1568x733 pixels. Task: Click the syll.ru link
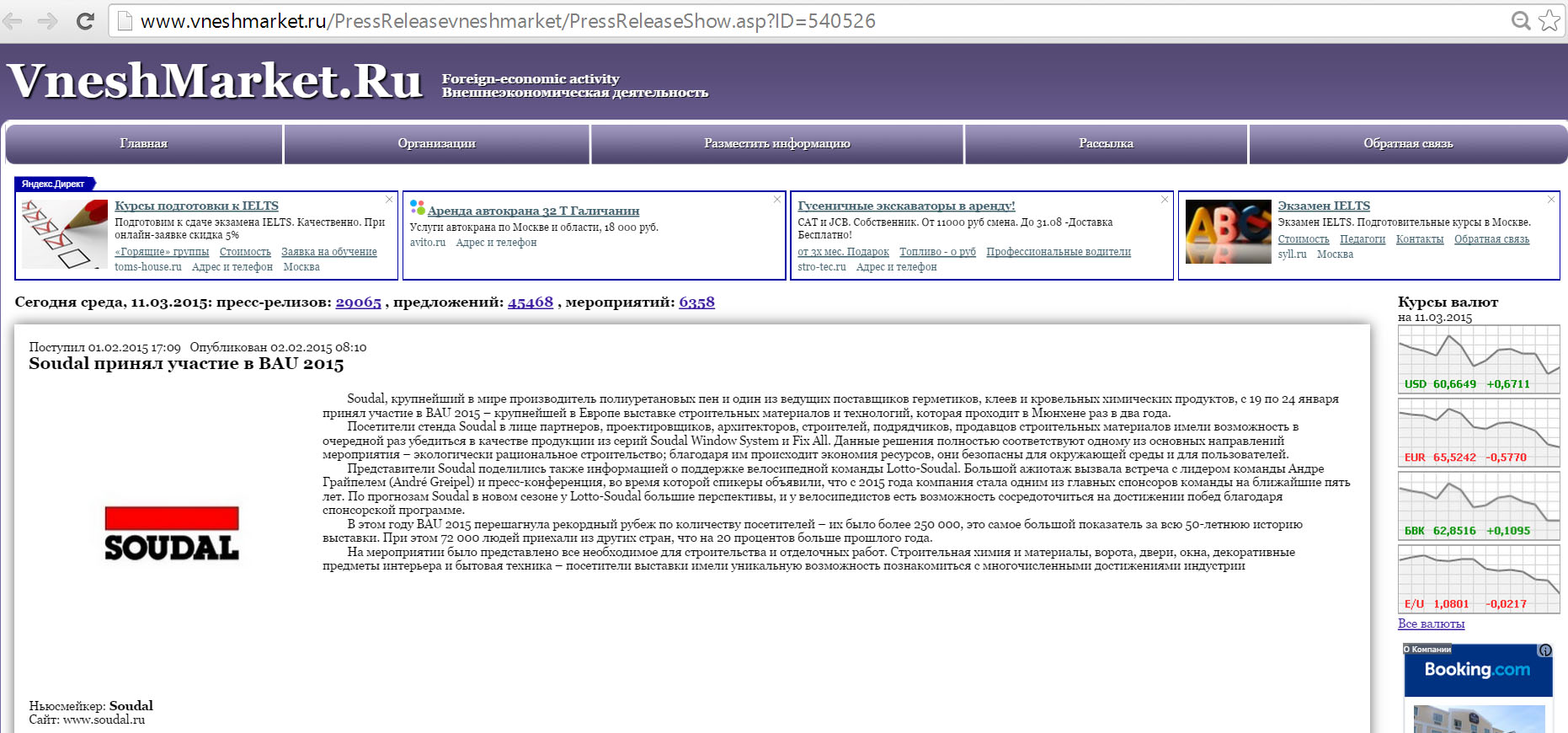pos(1292,254)
